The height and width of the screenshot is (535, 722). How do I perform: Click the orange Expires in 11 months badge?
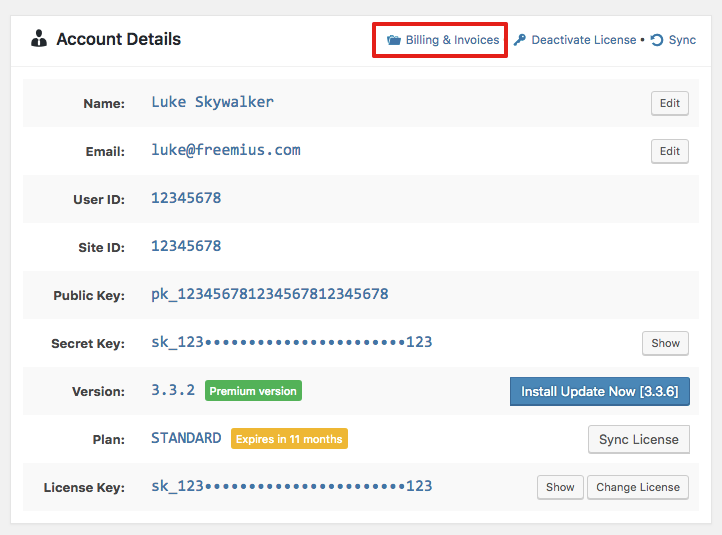tap(289, 439)
